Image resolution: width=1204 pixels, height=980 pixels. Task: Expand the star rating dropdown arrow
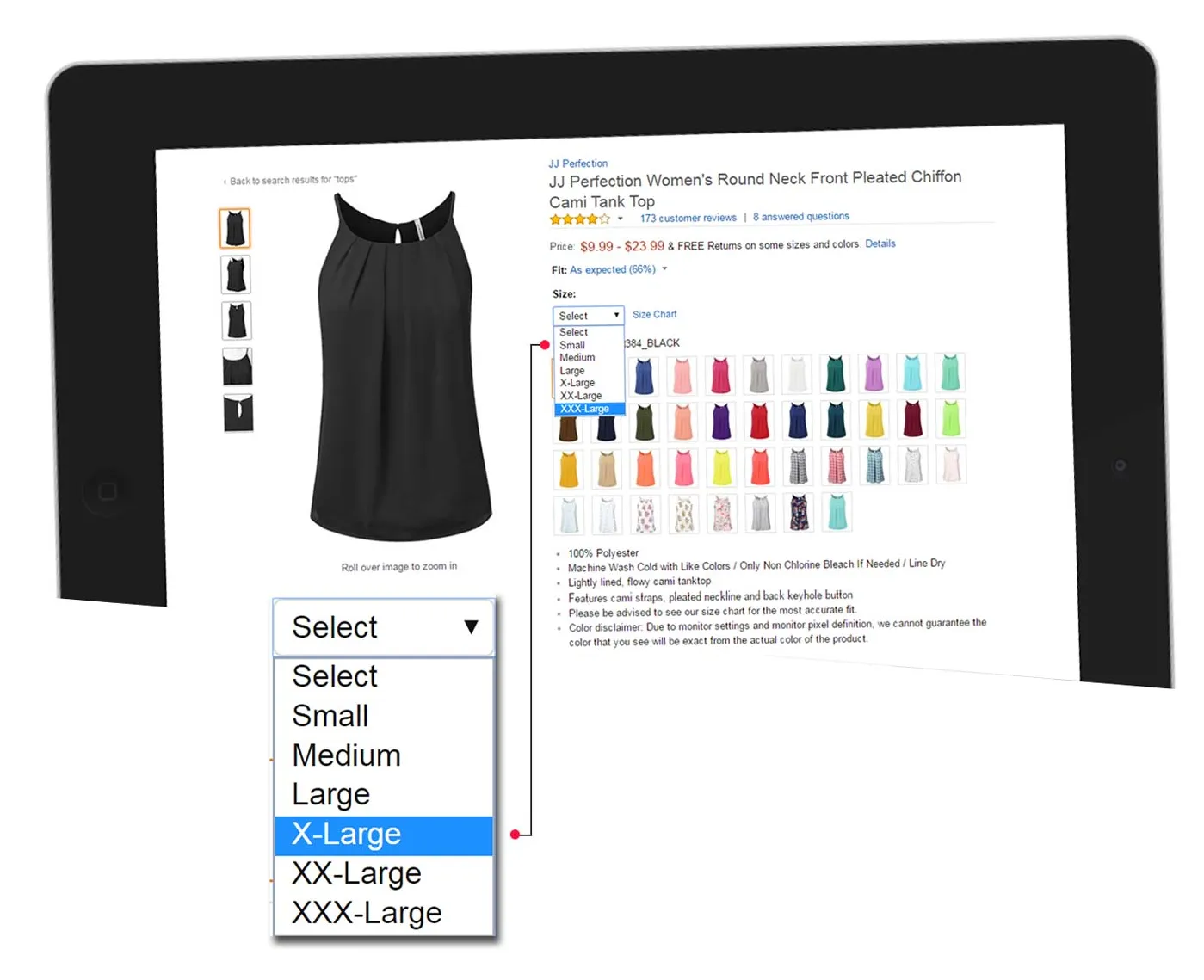point(620,219)
